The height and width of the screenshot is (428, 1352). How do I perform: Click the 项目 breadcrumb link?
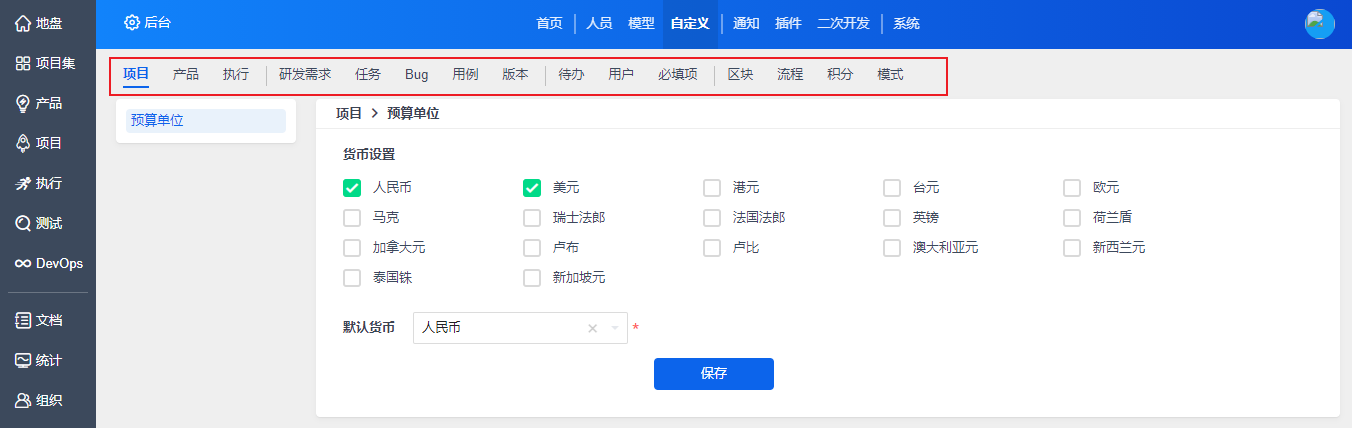coord(349,114)
